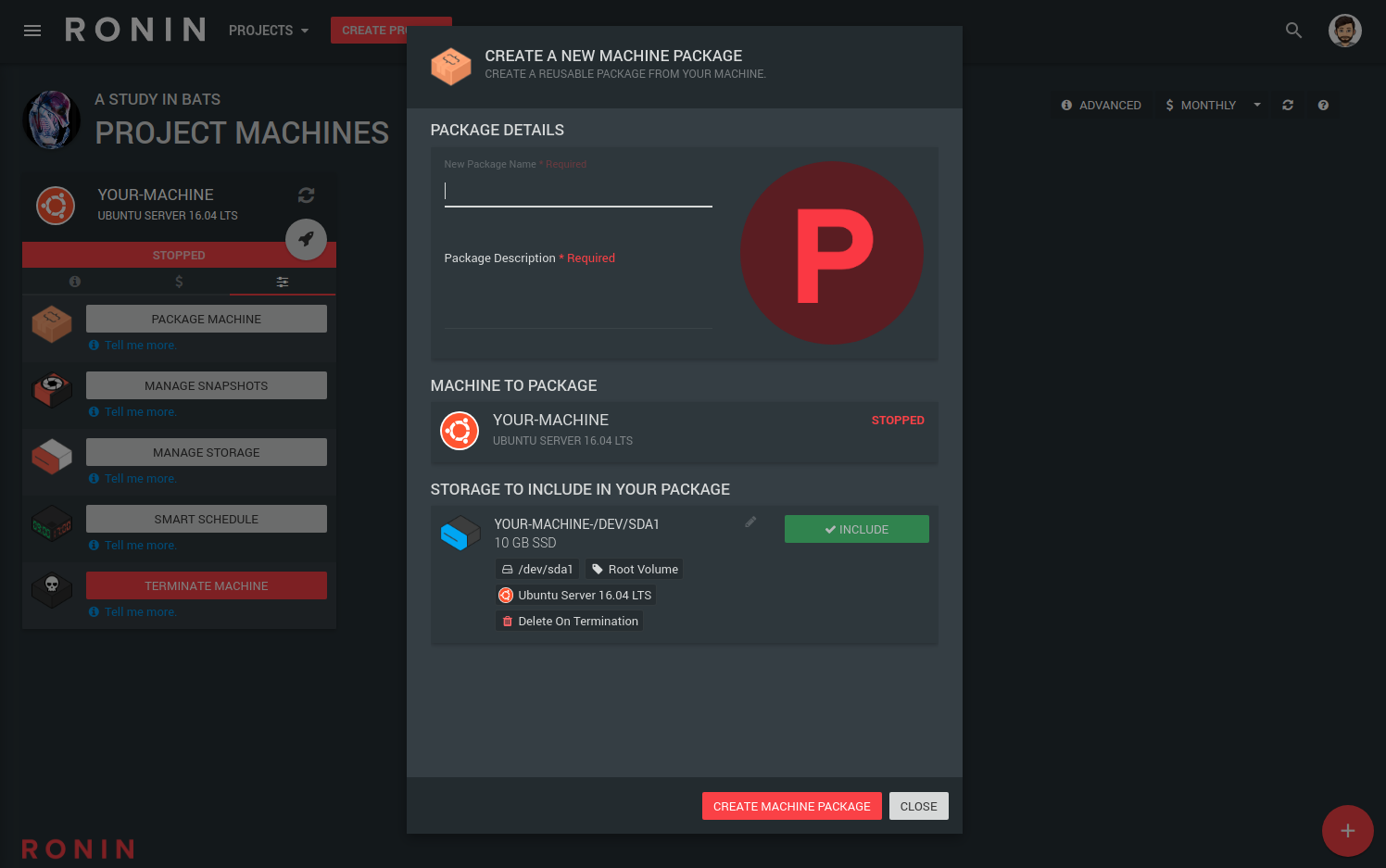This screenshot has height=868, width=1386.
Task: Refresh the project machines list
Action: 1288,106
